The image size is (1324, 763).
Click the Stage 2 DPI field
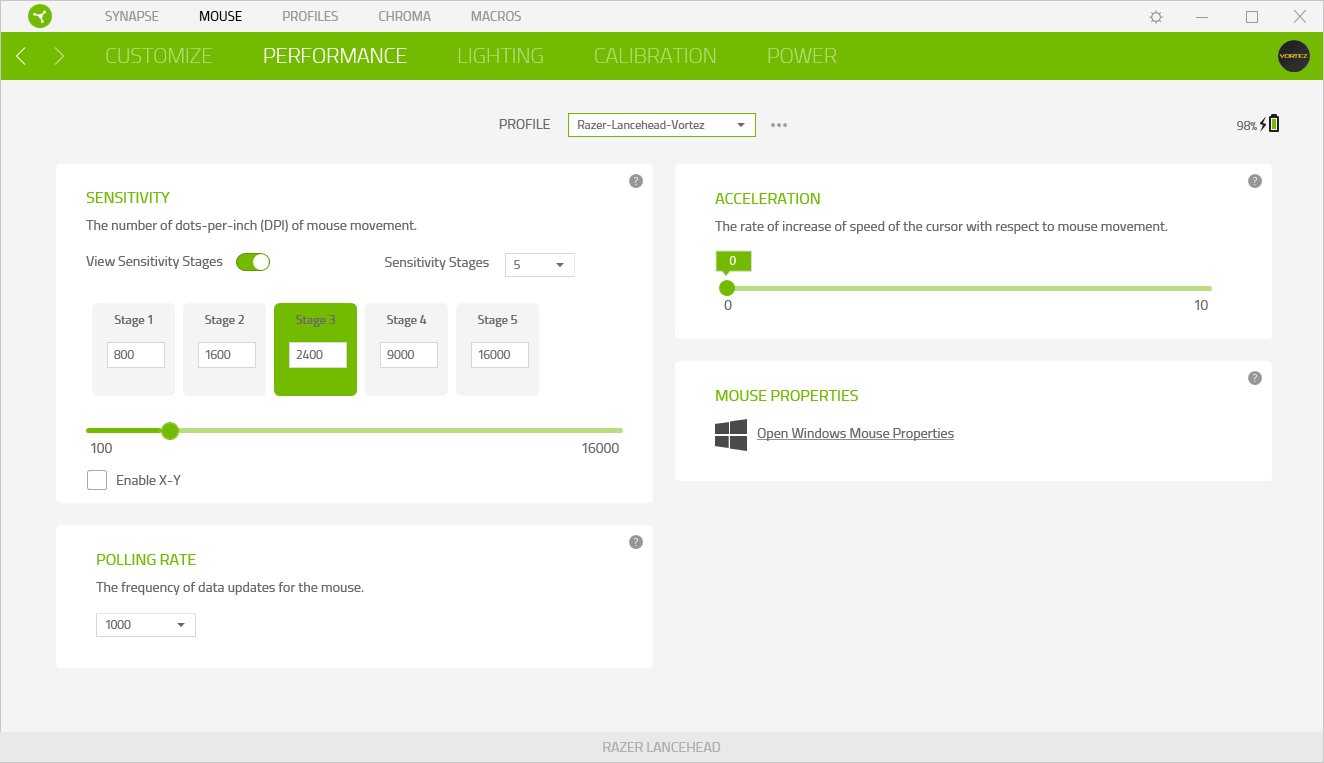tap(227, 355)
